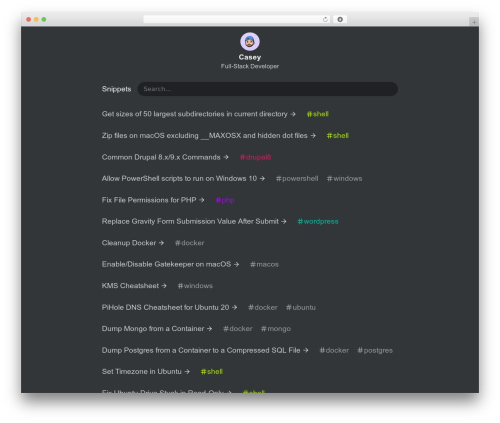Select #windows tag on KMS Cheatsheet row
The image size is (500, 423).
[195, 286]
